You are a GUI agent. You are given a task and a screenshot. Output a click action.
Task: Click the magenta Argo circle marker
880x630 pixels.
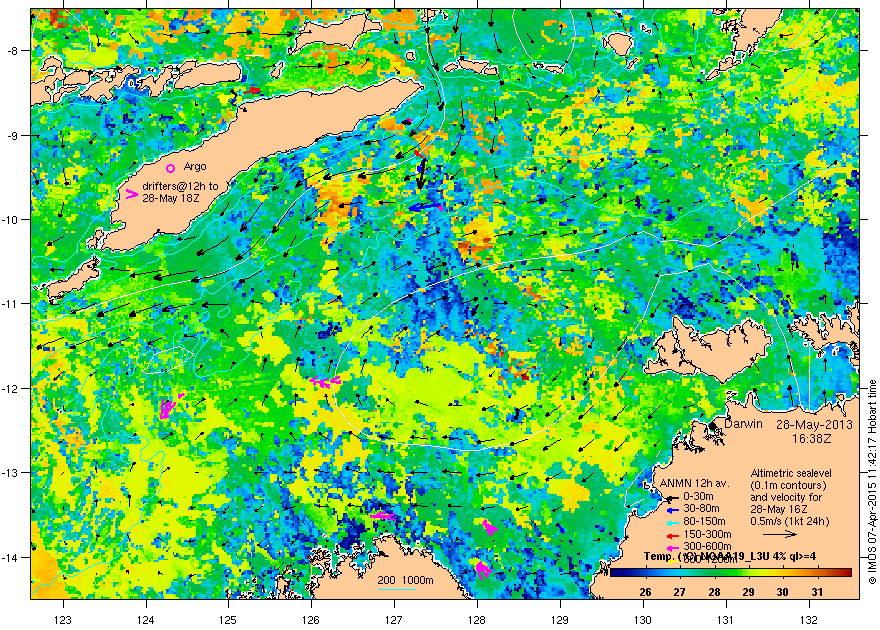(171, 168)
